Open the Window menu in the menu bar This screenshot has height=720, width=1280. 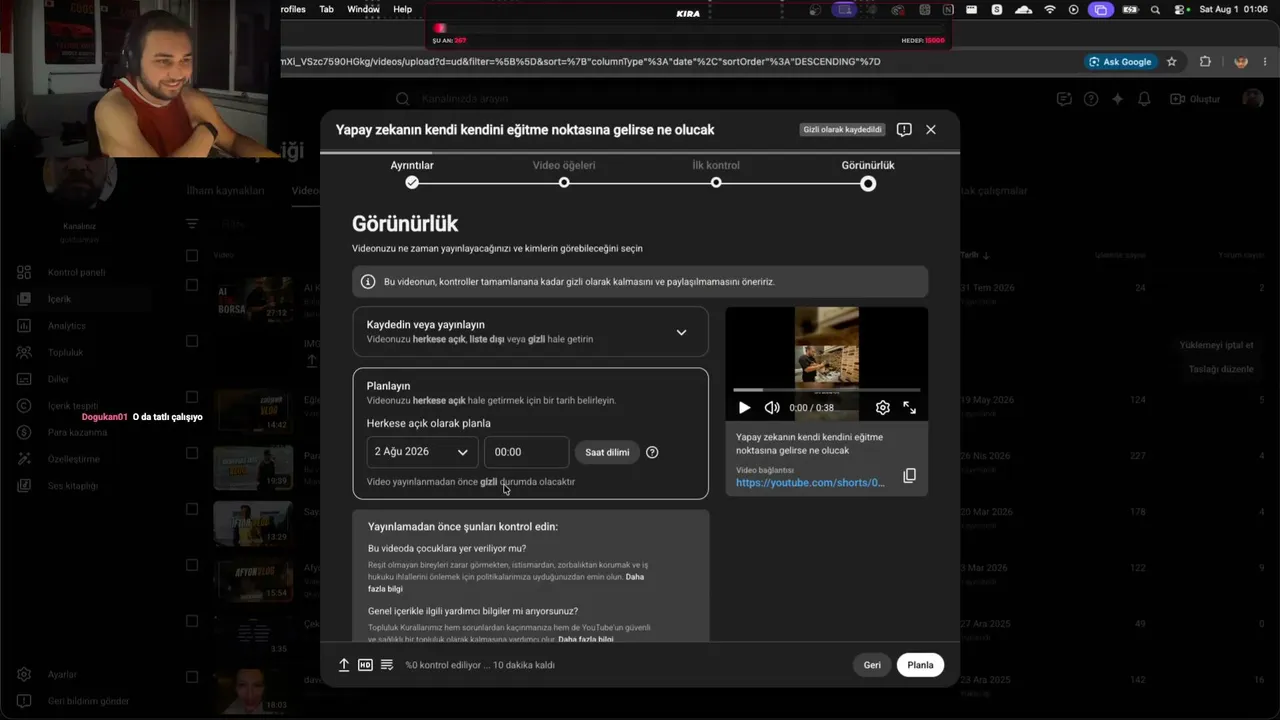pyautogui.click(x=363, y=9)
